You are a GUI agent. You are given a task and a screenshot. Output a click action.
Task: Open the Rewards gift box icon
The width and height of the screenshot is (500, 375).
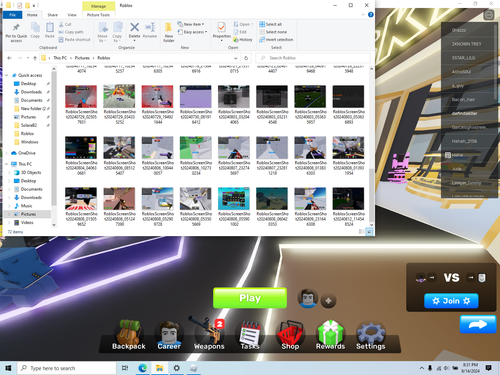click(330, 334)
